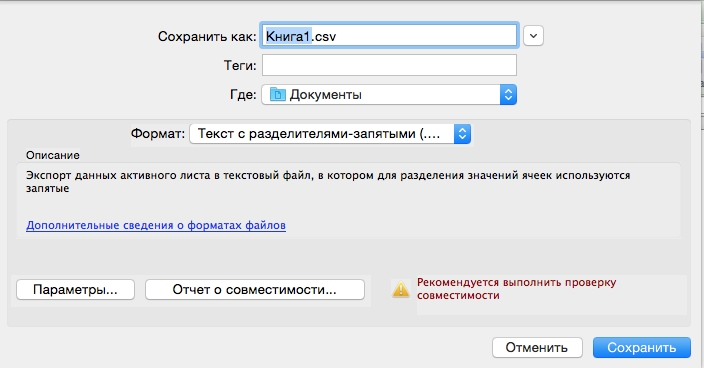This screenshot has height=368, width=704.
Task: Click the Format dropdown stepper arrows
Action: tap(462, 134)
